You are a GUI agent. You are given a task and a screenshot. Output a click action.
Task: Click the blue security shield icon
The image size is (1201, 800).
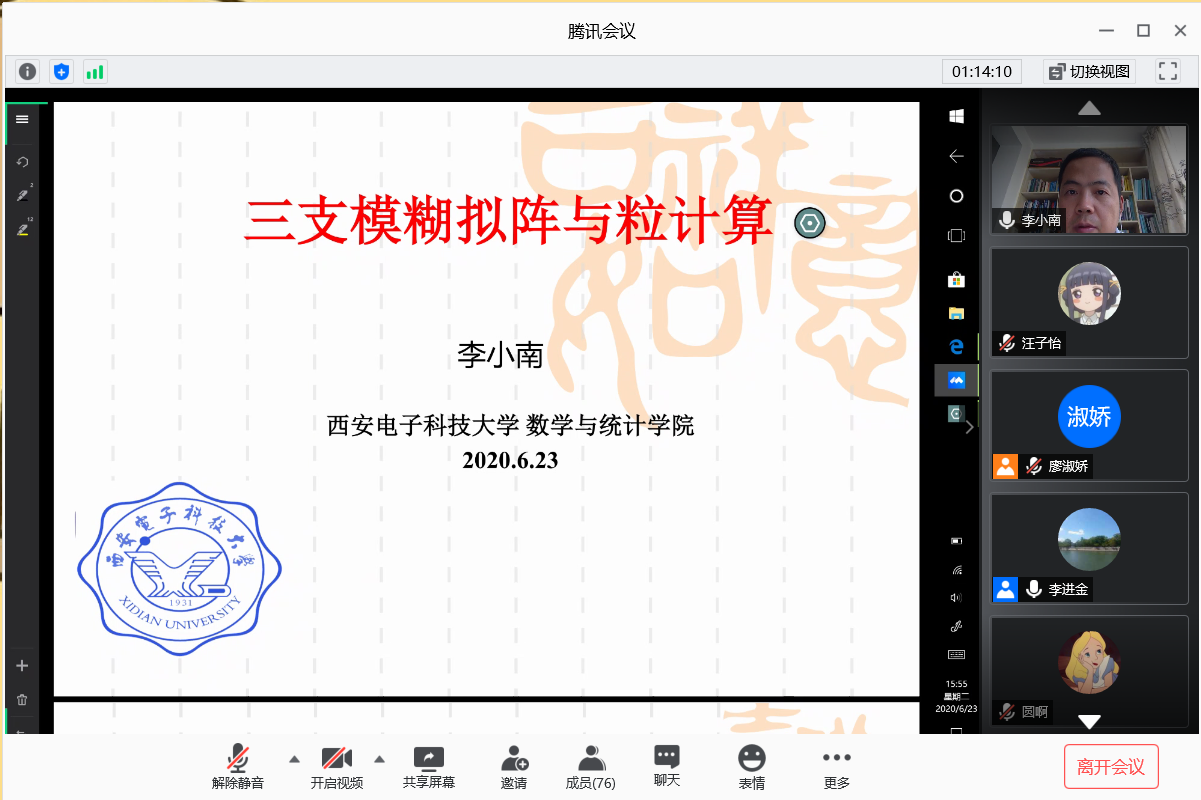coord(62,71)
